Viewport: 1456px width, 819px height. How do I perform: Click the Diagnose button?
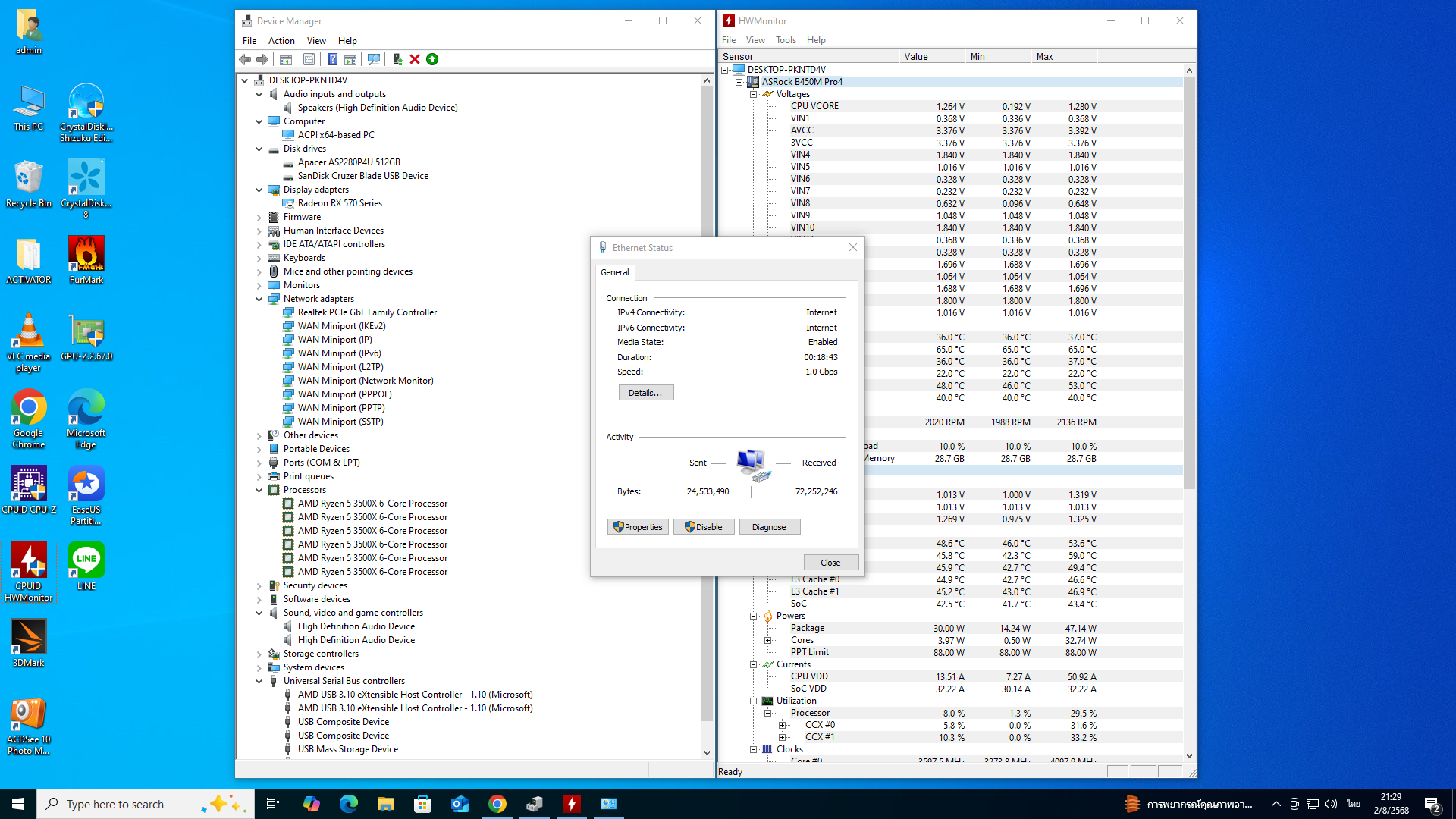[x=768, y=527]
